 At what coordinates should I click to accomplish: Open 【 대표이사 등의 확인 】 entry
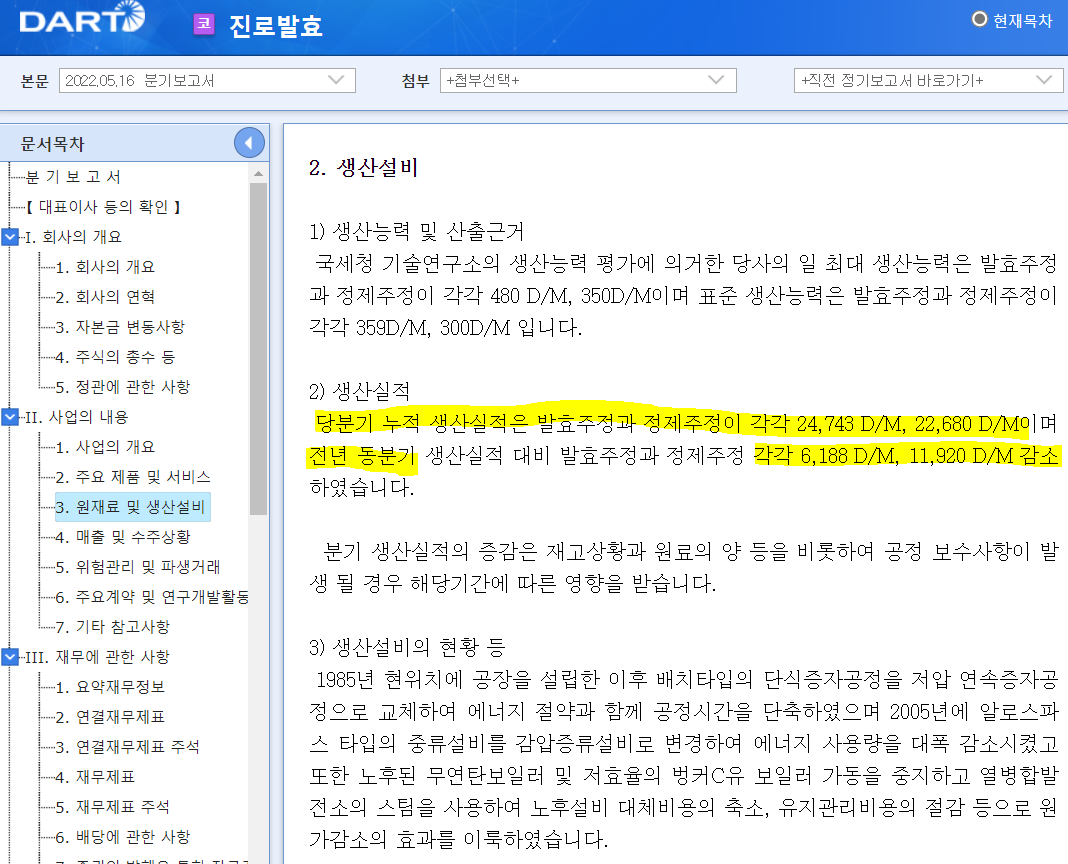[103, 206]
